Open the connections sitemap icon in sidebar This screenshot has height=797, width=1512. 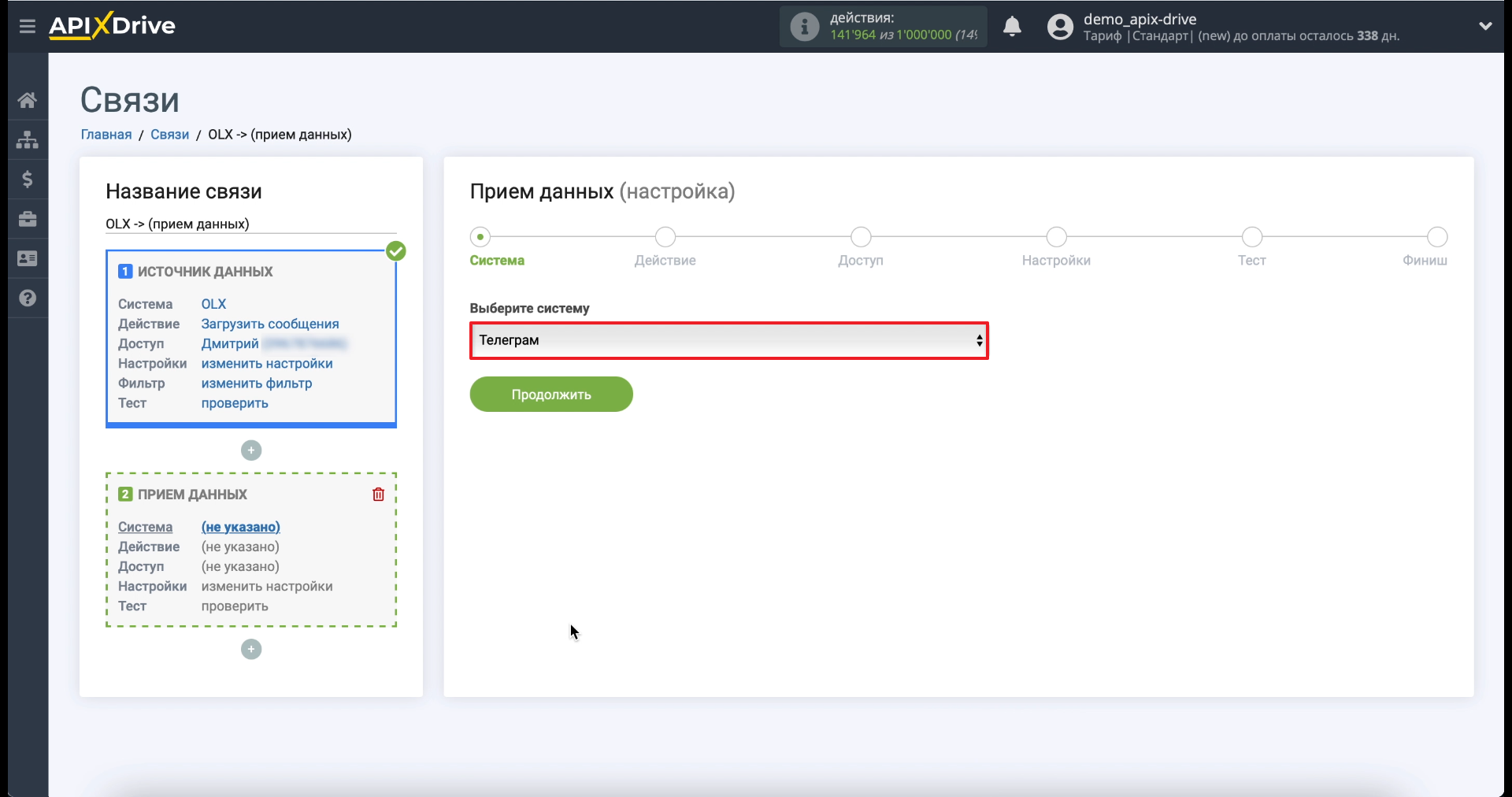click(28, 139)
